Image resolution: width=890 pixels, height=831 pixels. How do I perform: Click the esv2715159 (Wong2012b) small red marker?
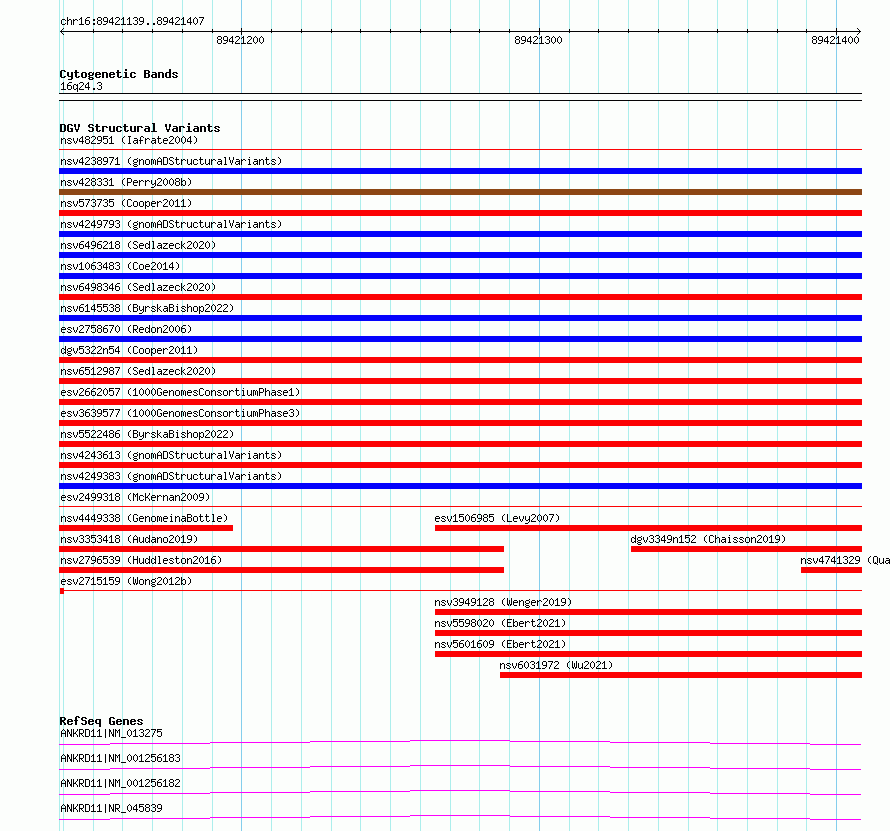click(x=62, y=591)
